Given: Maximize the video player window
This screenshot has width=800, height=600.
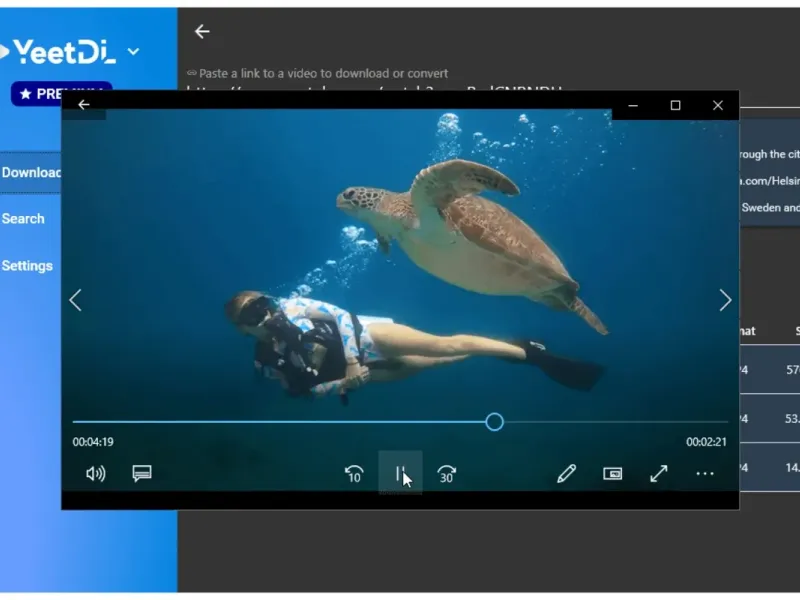Looking at the screenshot, I should pyautogui.click(x=676, y=106).
